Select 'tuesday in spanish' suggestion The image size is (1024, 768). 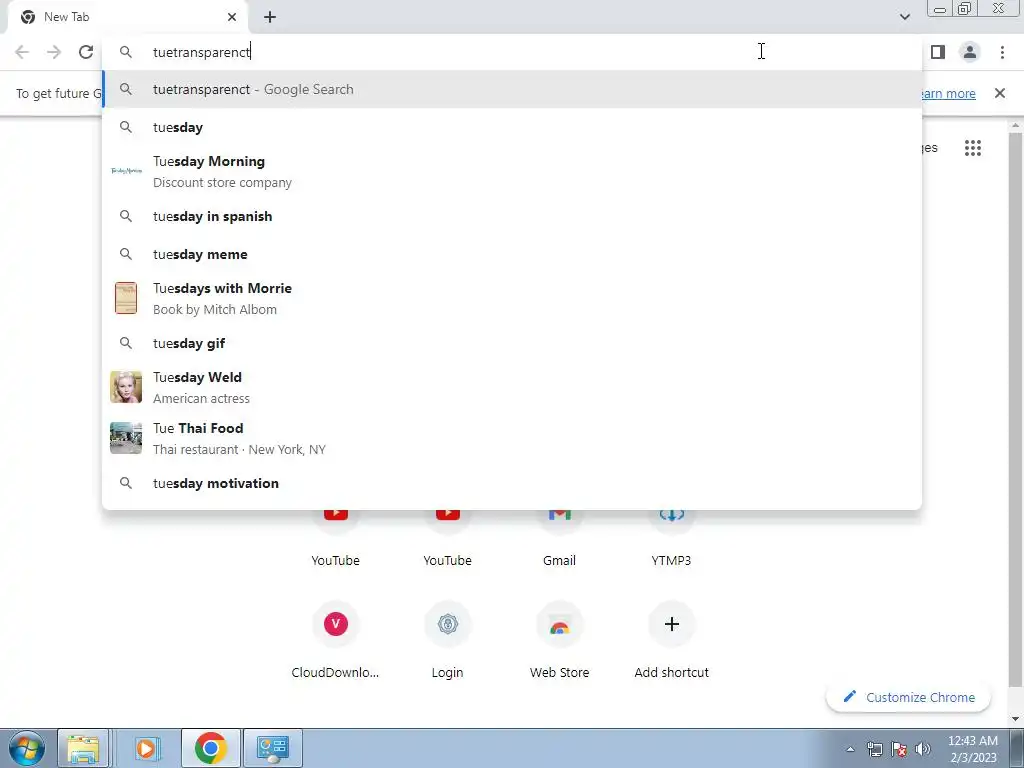tap(512, 216)
